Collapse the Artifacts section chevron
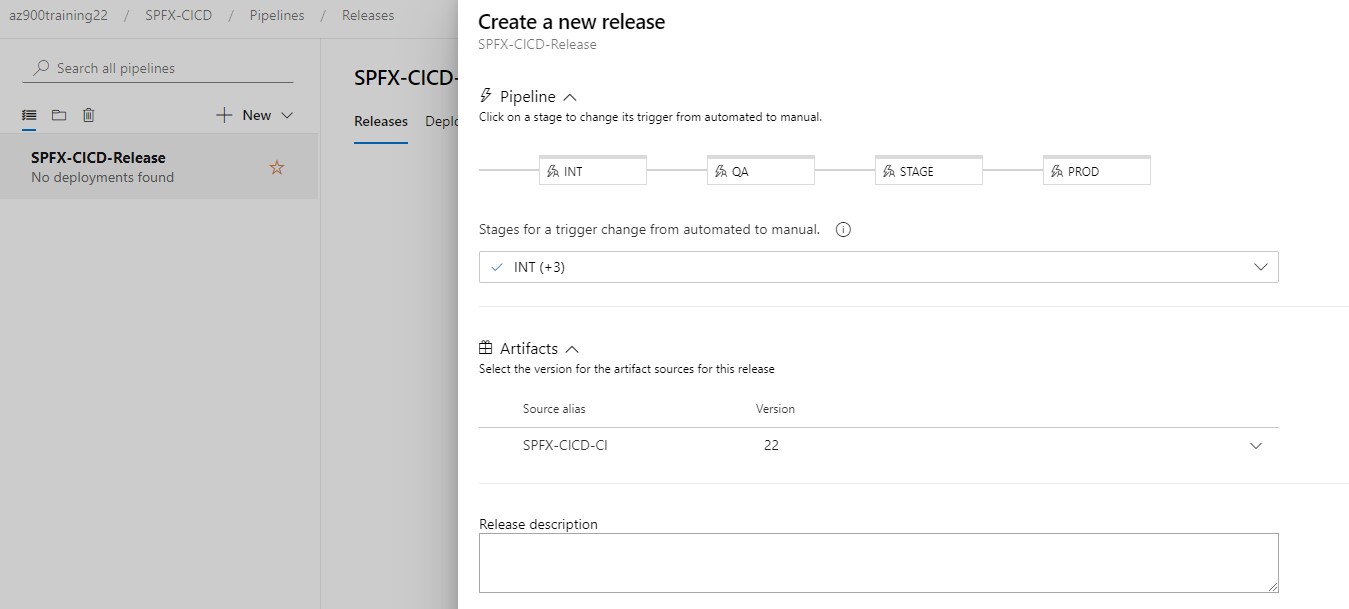The height and width of the screenshot is (609, 1349). (x=572, y=349)
